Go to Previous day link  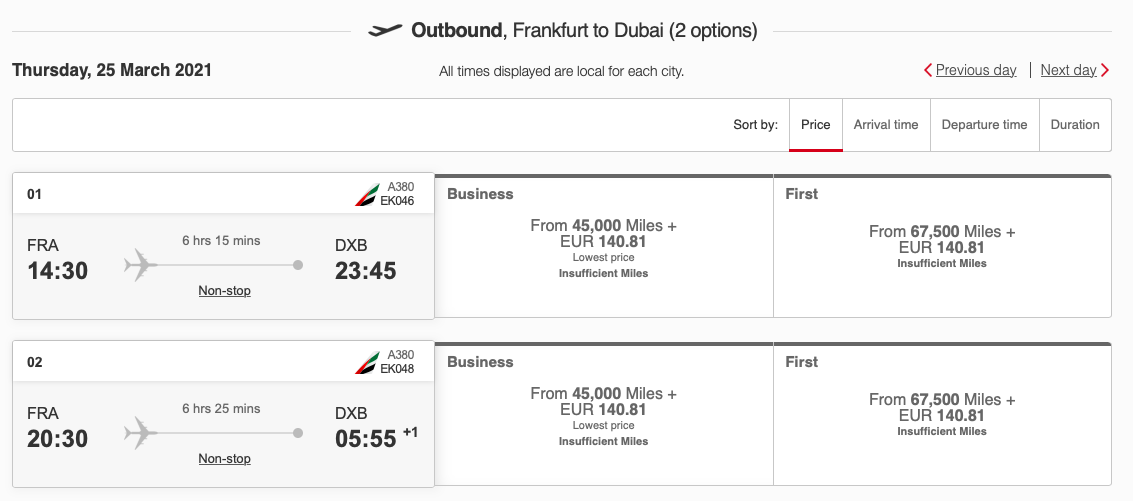point(976,70)
